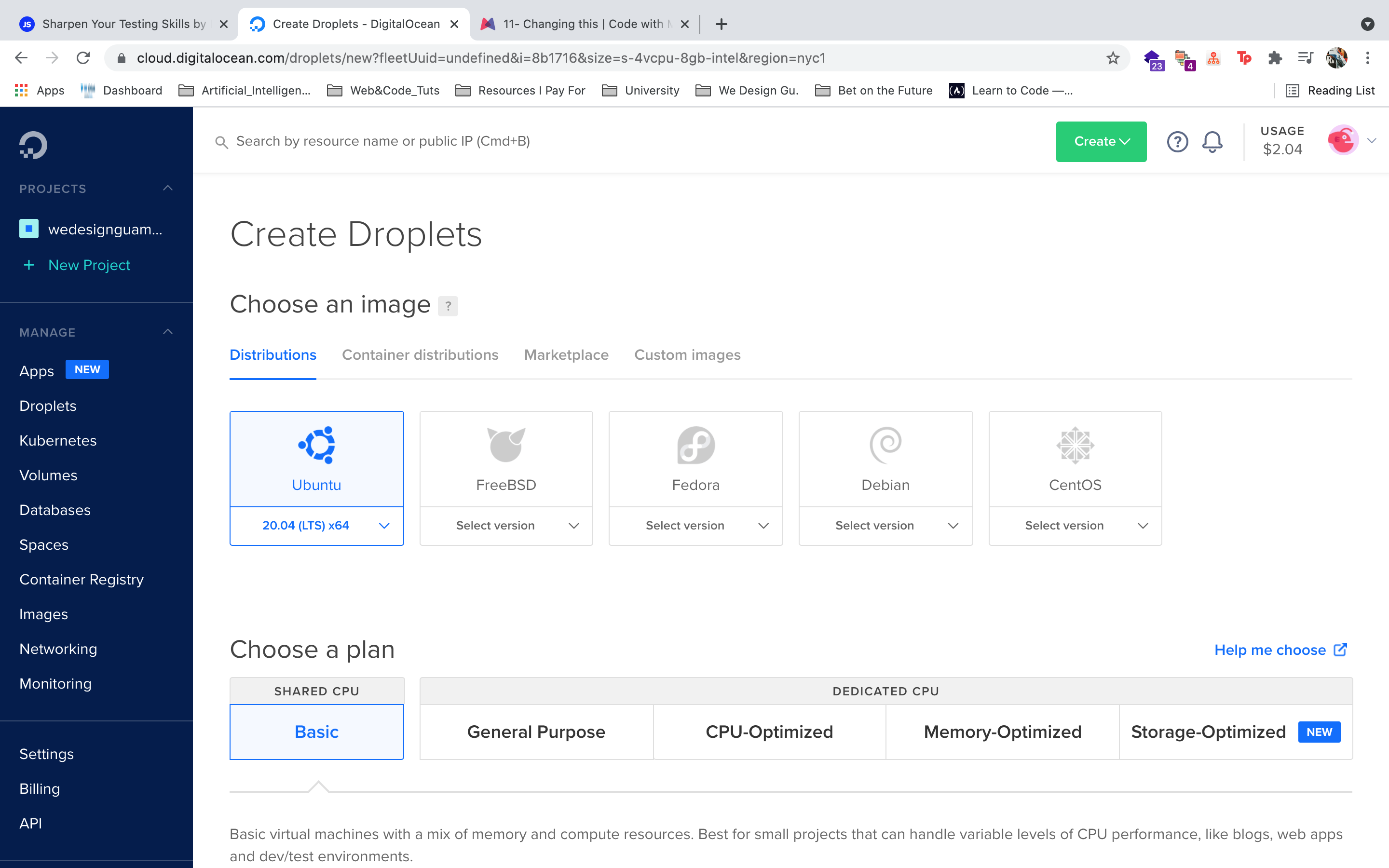Click the user avatar in header

[x=1343, y=141]
